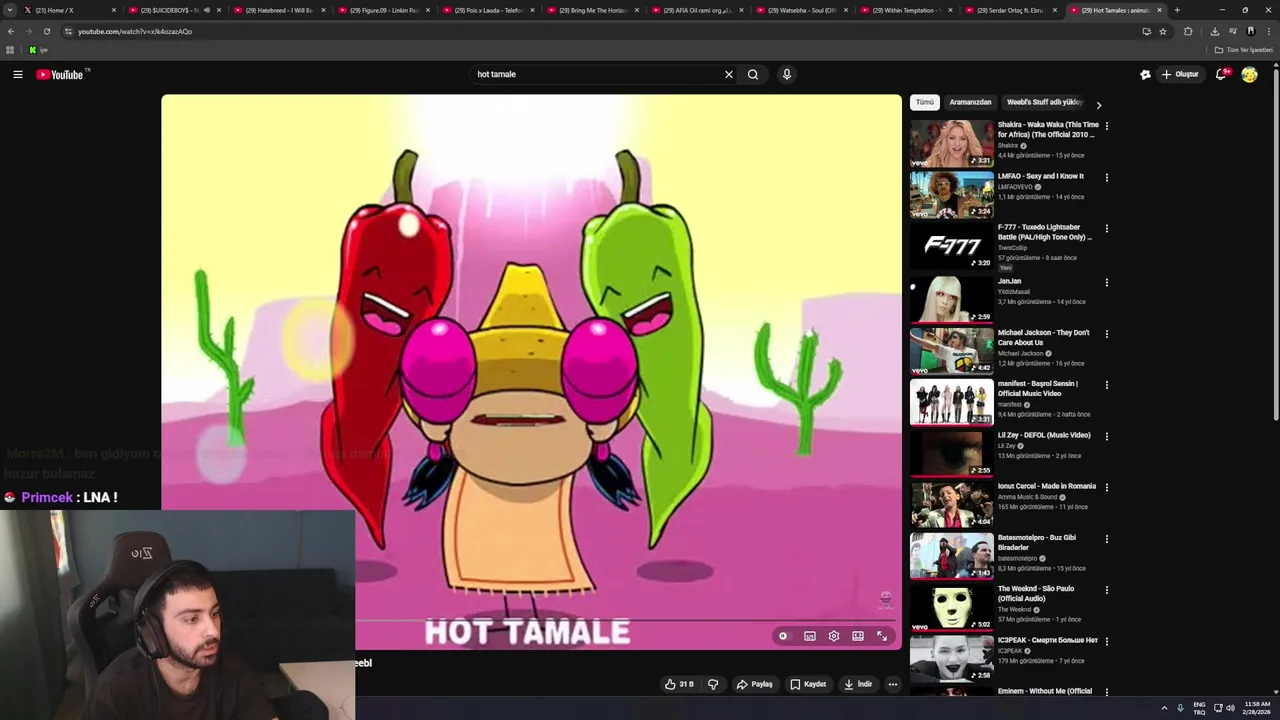Toggle subtitles in the video player
Viewport: 1280px width, 720px height.
[810, 636]
